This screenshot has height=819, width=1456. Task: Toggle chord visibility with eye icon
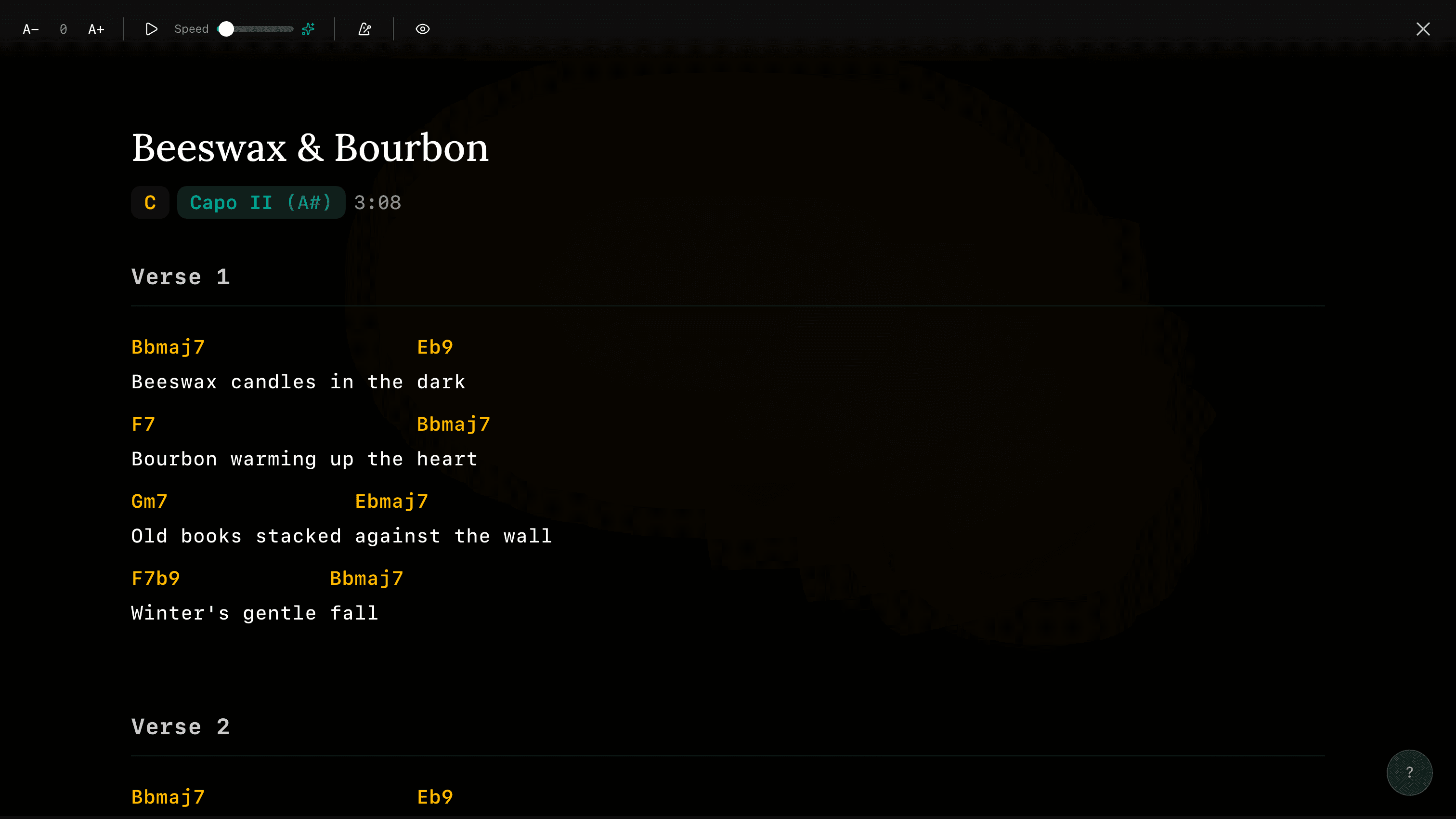pyautogui.click(x=422, y=29)
